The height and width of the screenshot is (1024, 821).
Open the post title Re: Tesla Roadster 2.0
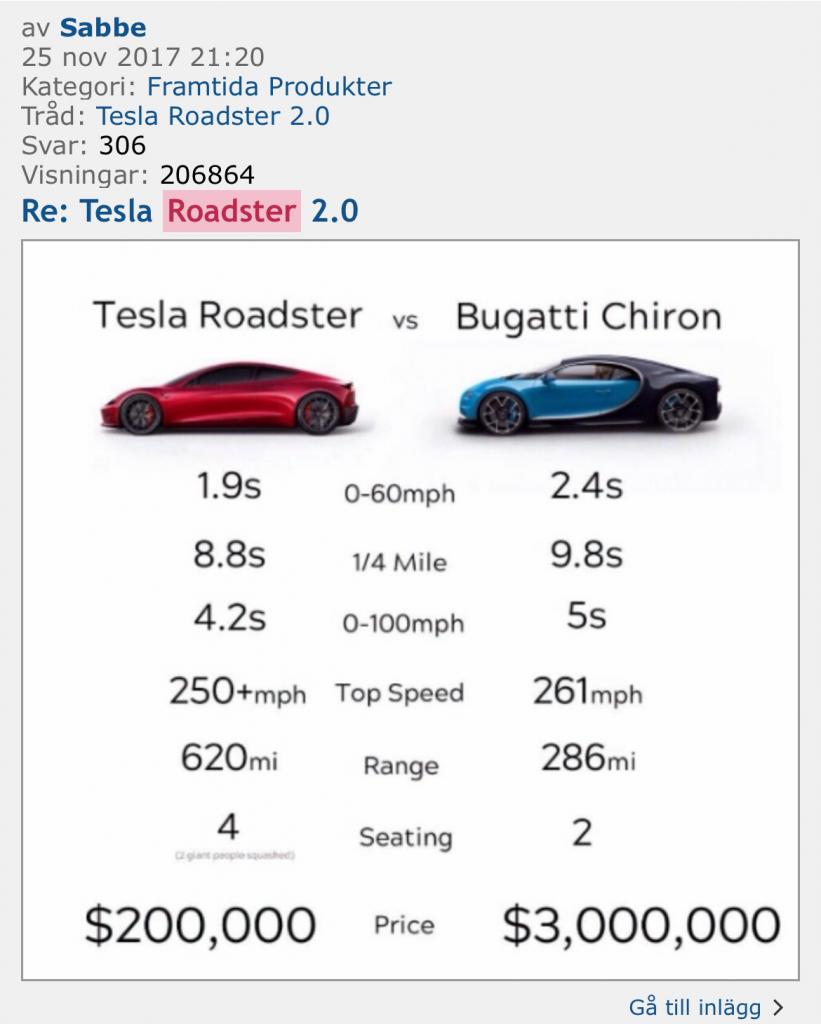pyautogui.click(x=190, y=211)
